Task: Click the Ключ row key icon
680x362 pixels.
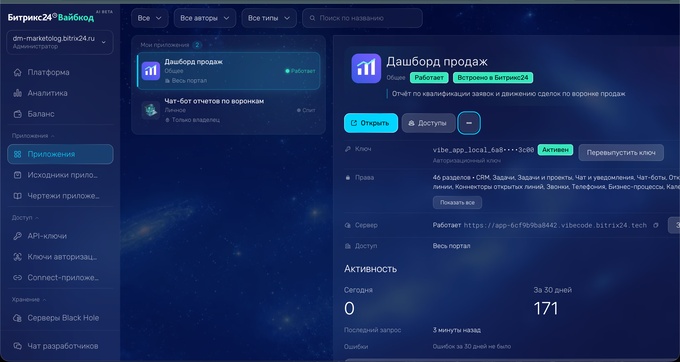Action: (347, 149)
